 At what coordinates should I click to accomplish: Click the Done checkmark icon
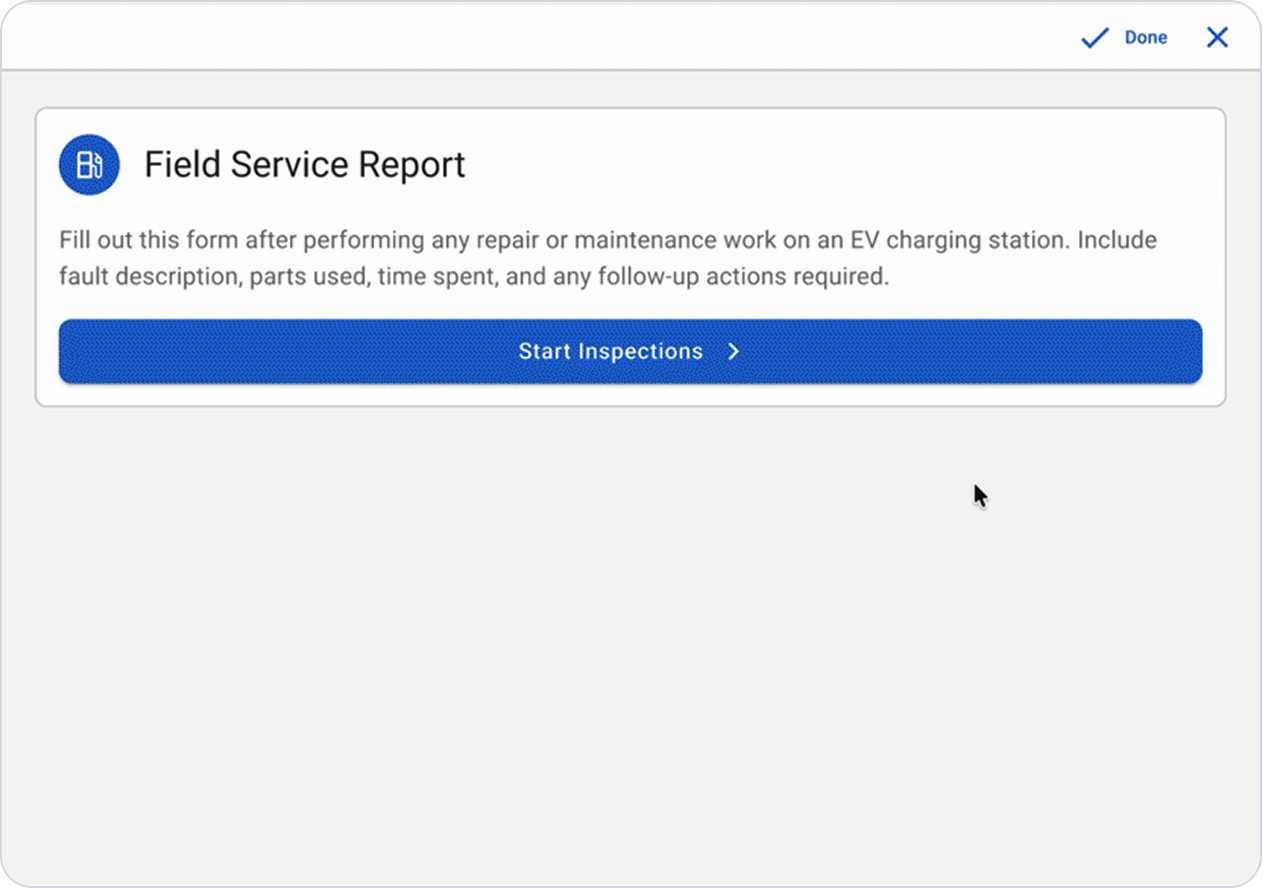point(1096,38)
